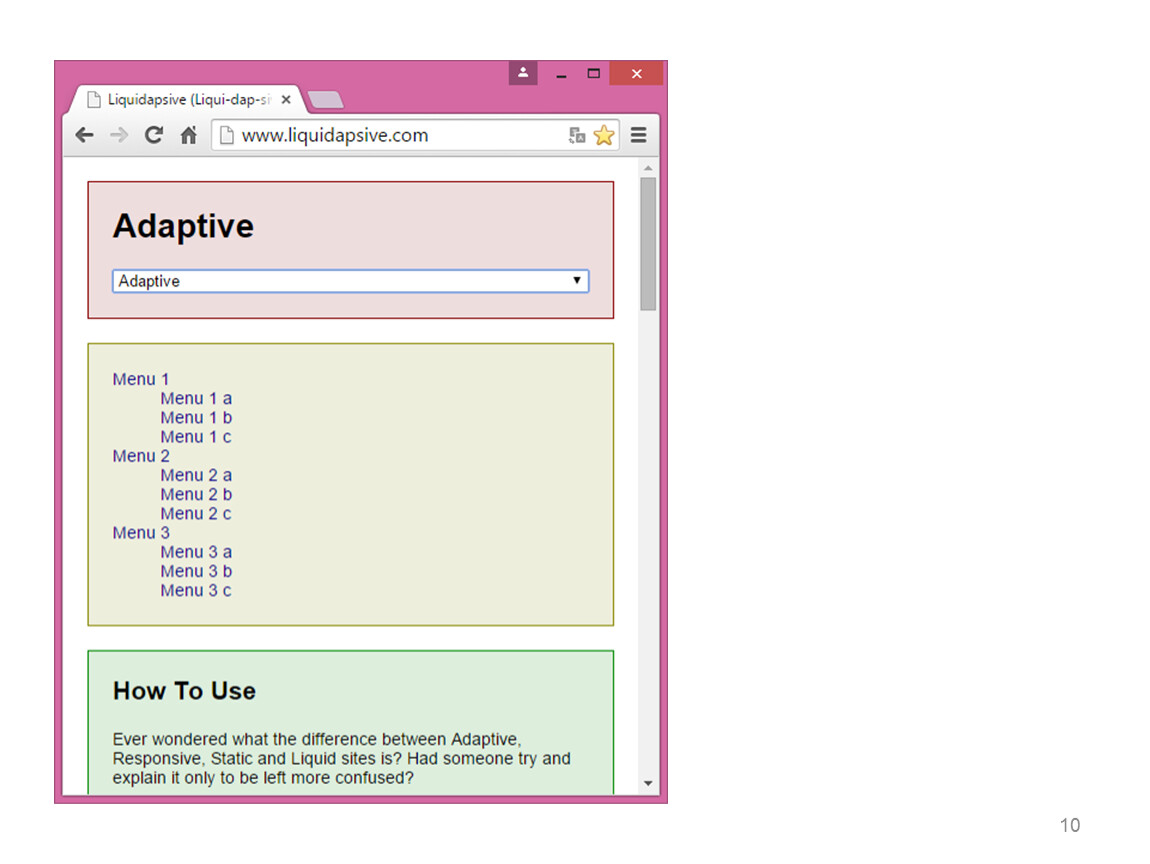
Task: Open the Chrome hamburger menu
Action: 638,136
